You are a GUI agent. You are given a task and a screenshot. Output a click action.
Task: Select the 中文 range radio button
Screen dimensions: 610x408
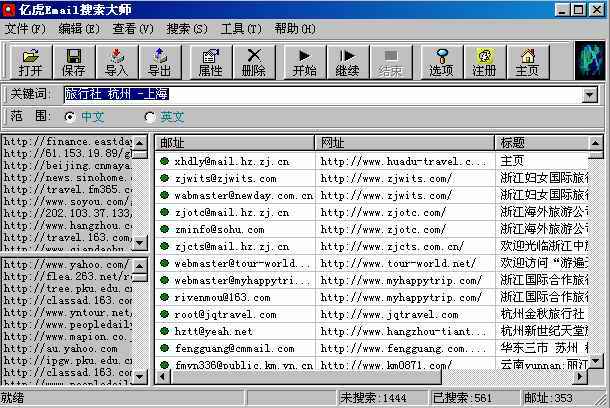pos(70,117)
